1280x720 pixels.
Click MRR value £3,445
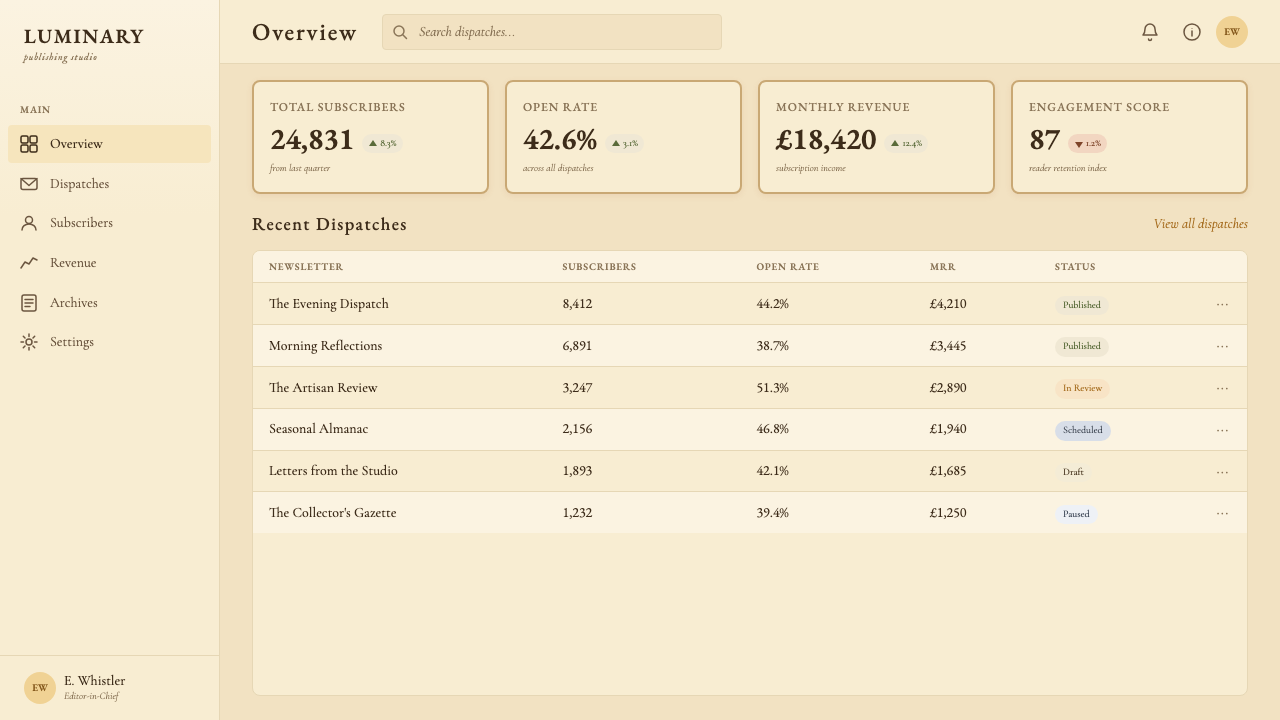pos(948,346)
